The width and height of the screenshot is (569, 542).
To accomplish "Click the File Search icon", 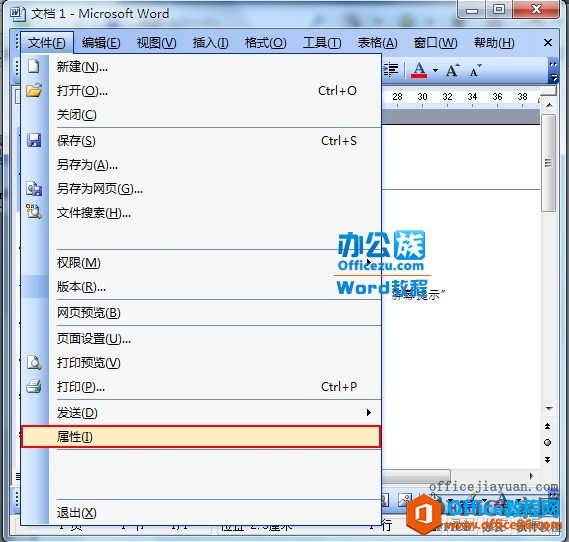I will pos(34,212).
